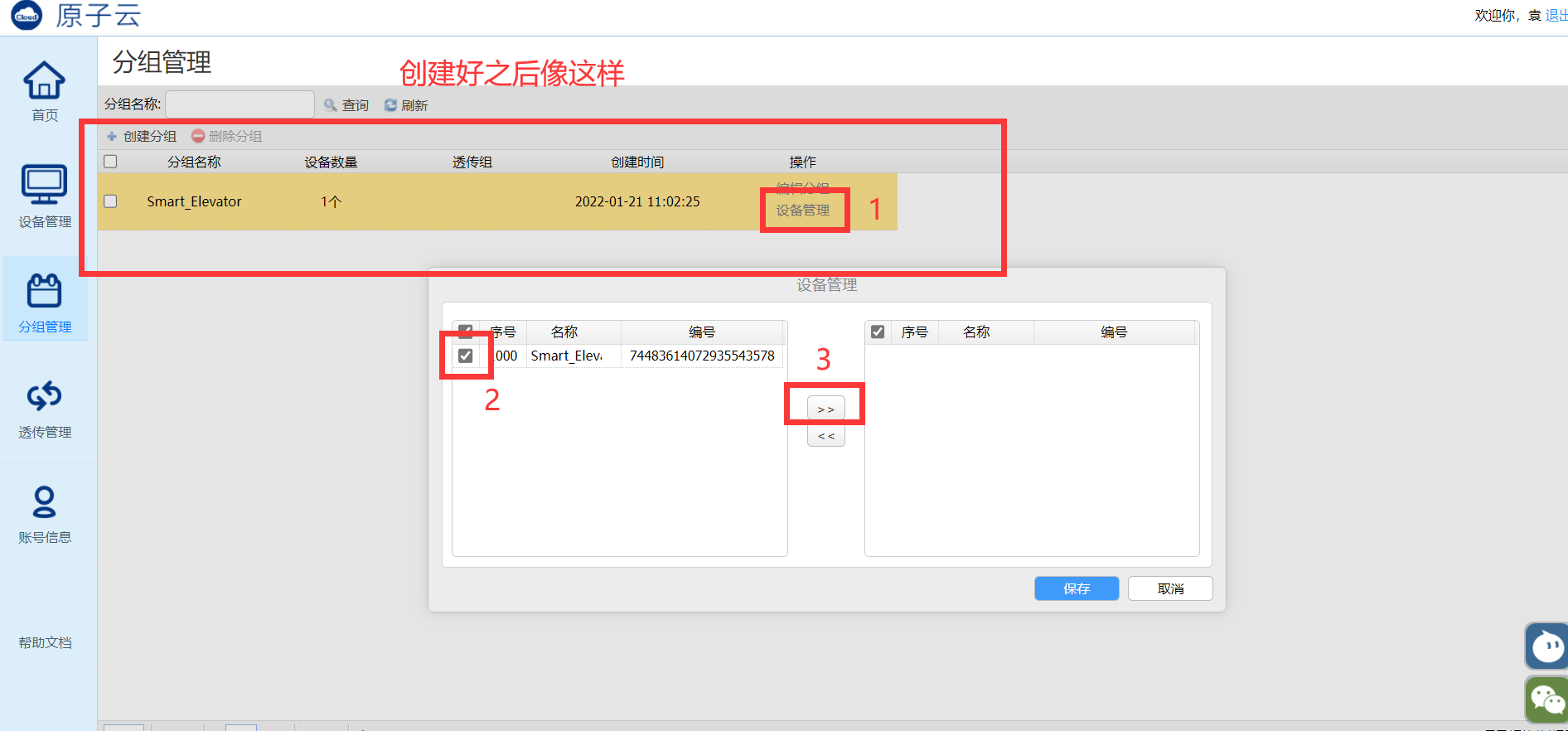Viewport: 1568px width, 731px height.
Task: Open the chat bot assistant icon
Action: click(1546, 646)
